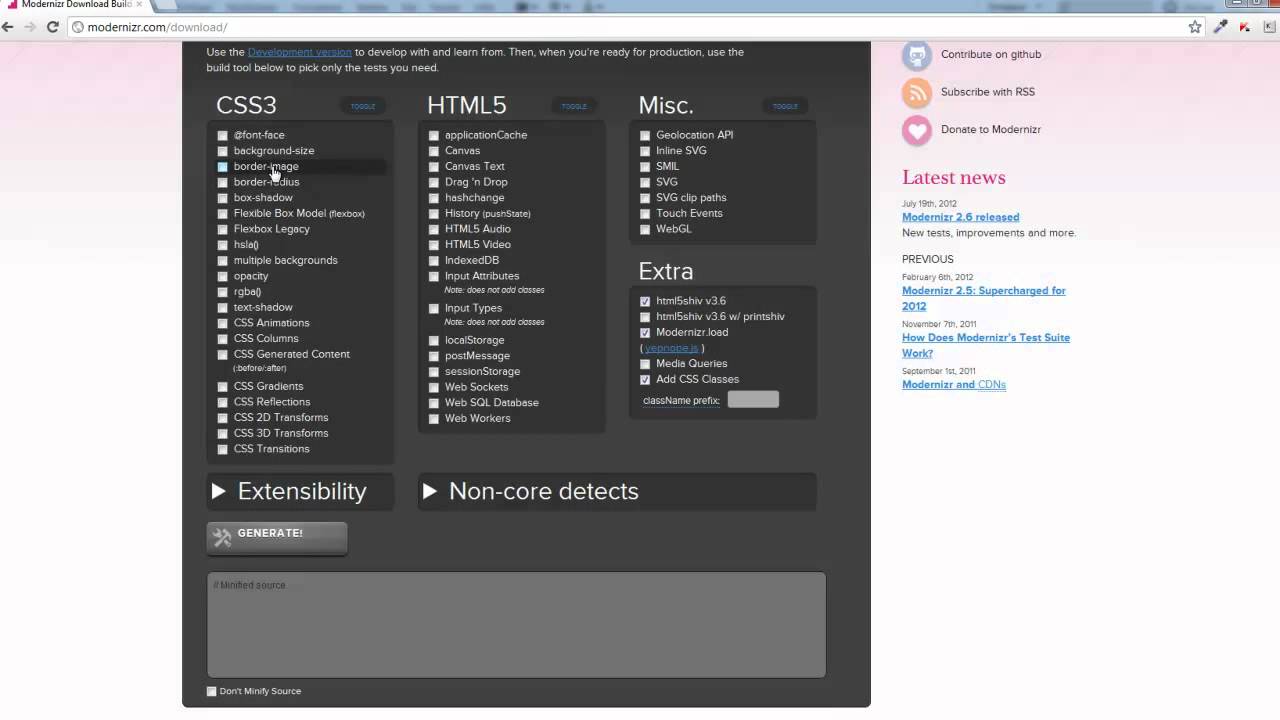Open Modernizr and CDNs article

953,385
